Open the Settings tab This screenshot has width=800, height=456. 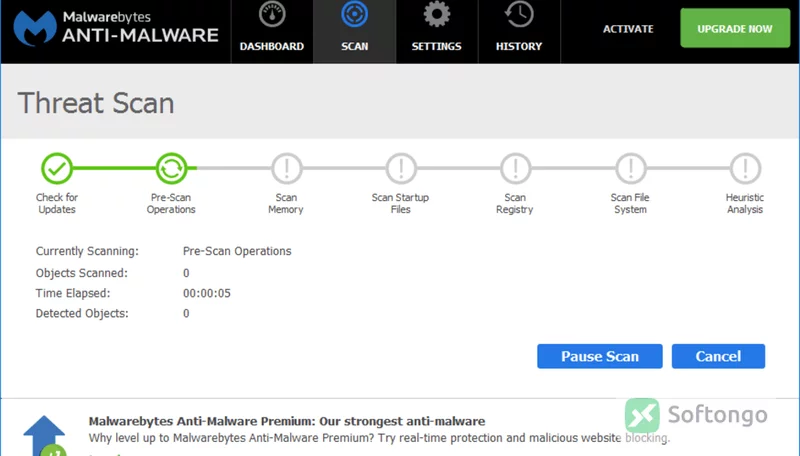tap(437, 32)
